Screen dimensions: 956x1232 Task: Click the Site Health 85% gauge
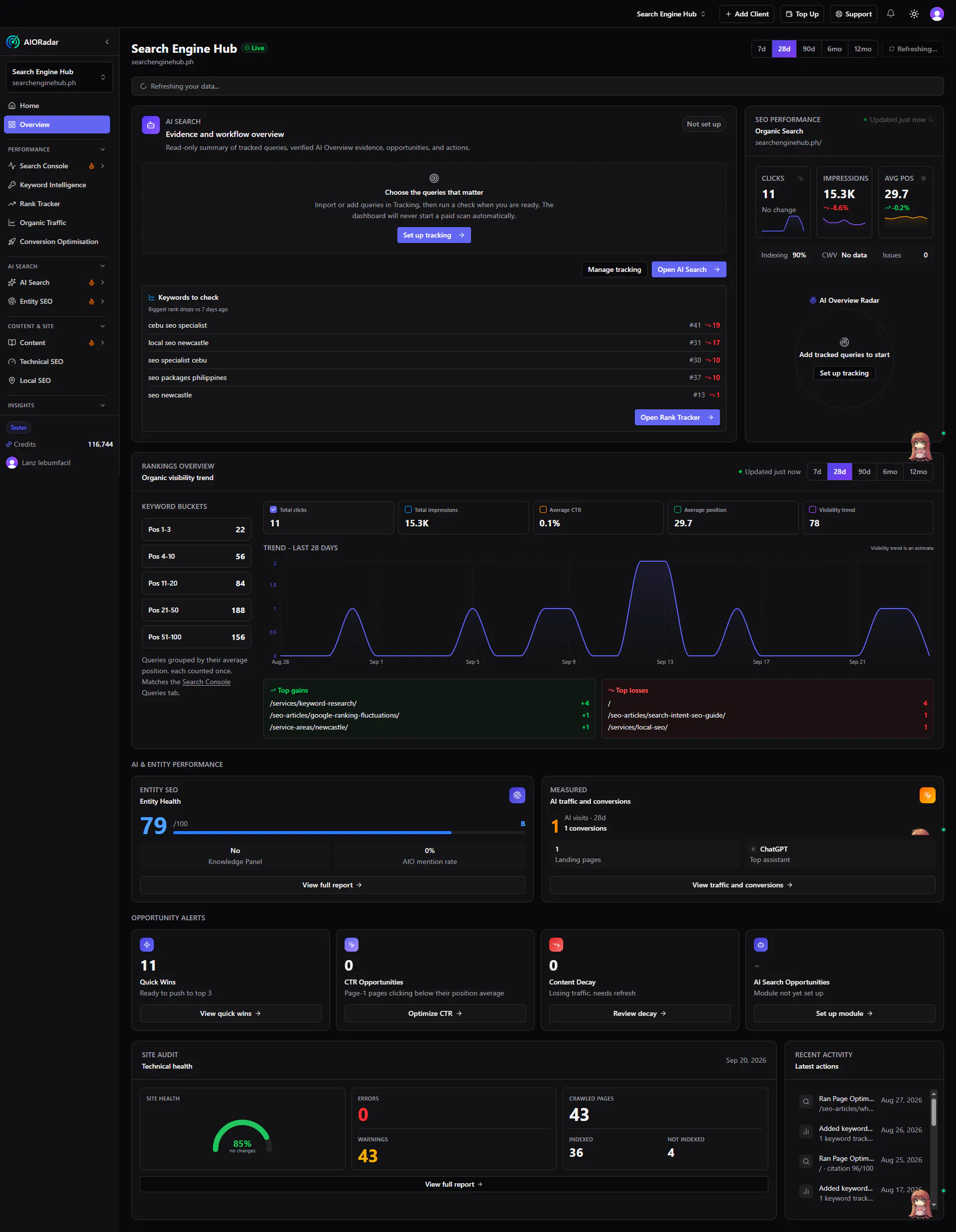click(242, 1137)
